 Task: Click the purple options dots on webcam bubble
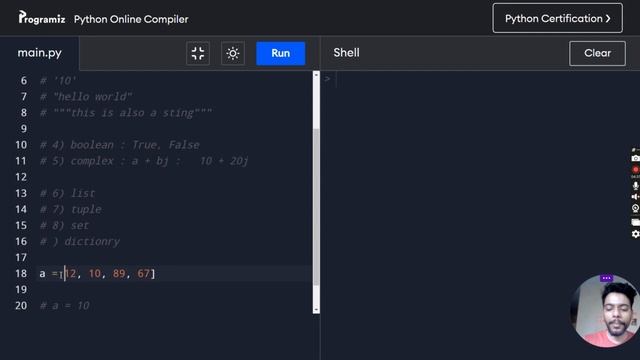[606, 278]
